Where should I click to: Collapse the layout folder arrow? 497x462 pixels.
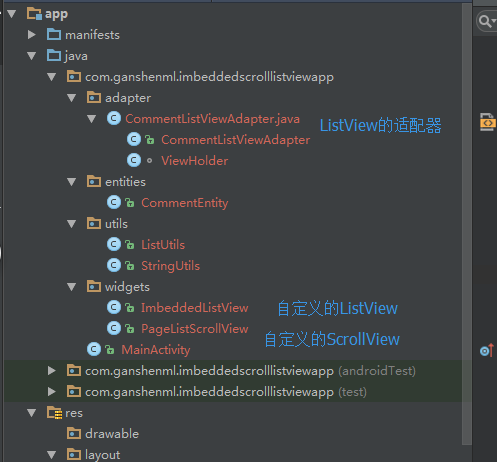52,455
